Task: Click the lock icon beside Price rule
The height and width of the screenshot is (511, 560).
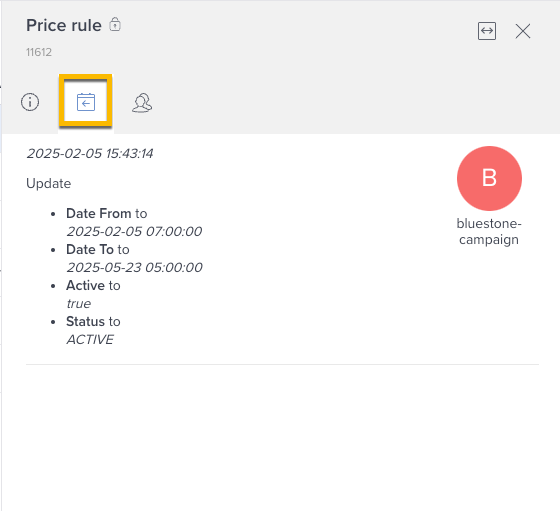Action: coord(115,25)
